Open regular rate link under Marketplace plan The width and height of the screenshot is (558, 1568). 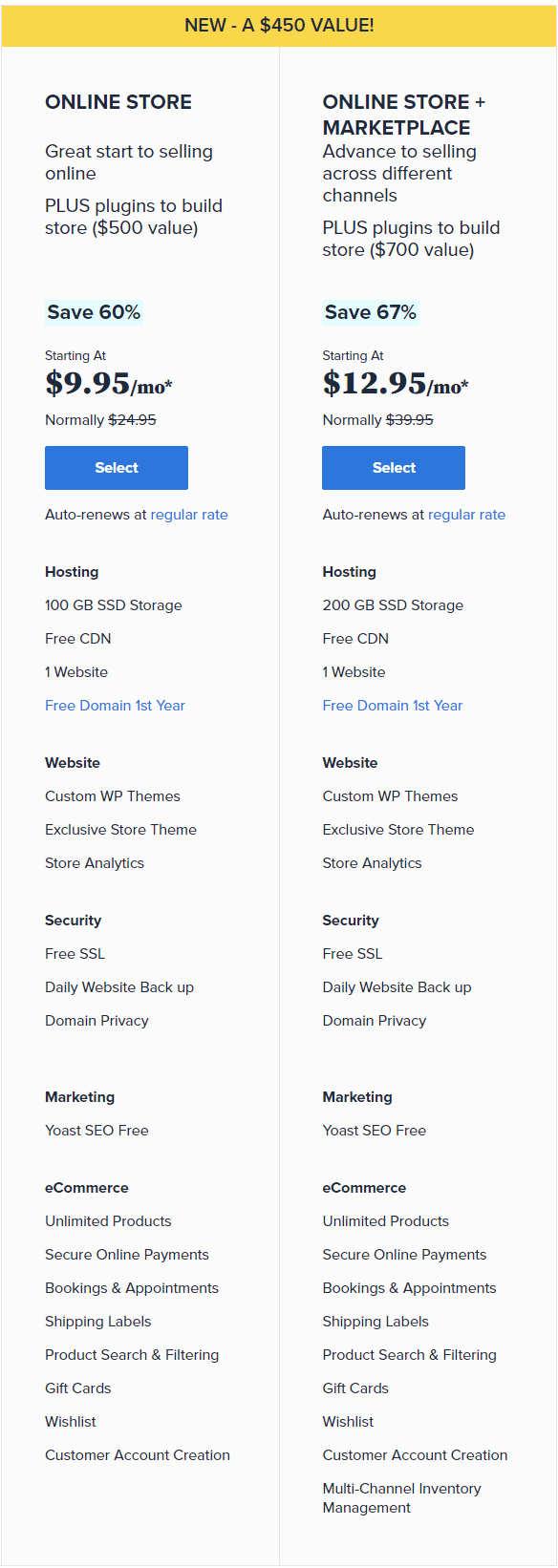coord(466,515)
